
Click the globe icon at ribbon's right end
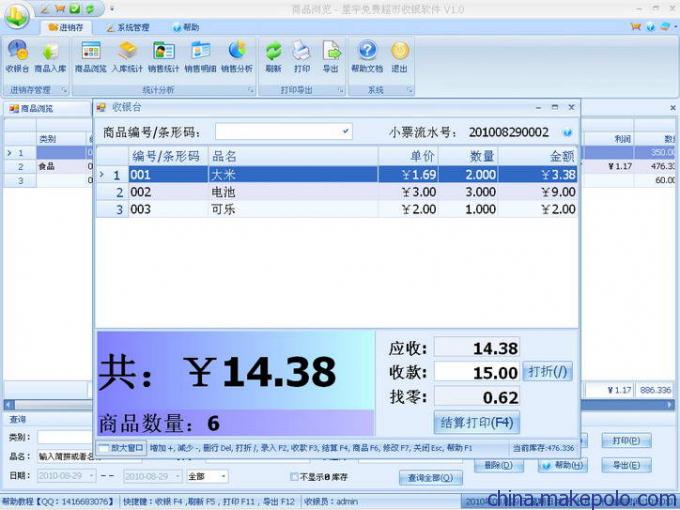pos(650,27)
